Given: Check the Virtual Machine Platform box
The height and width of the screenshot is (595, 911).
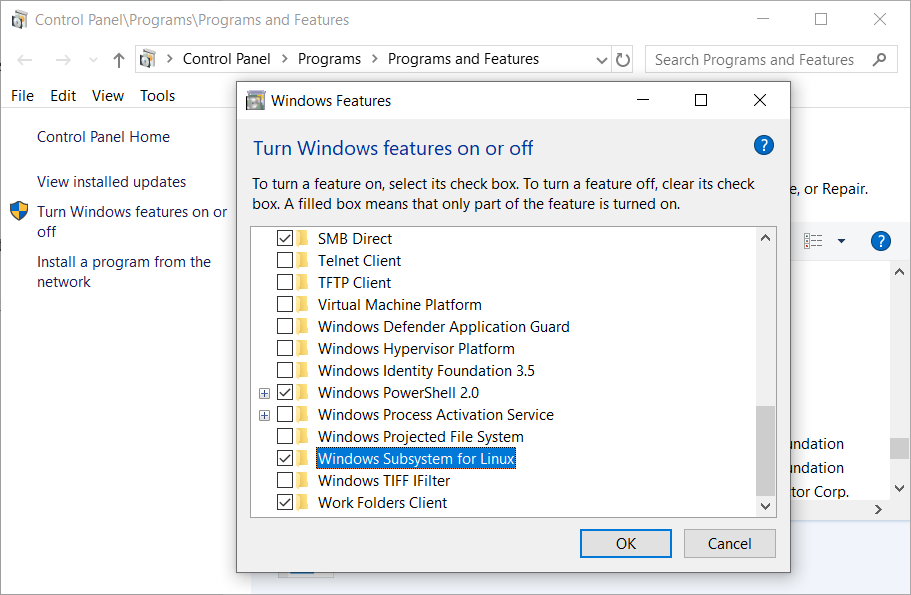Looking at the screenshot, I should coord(285,304).
